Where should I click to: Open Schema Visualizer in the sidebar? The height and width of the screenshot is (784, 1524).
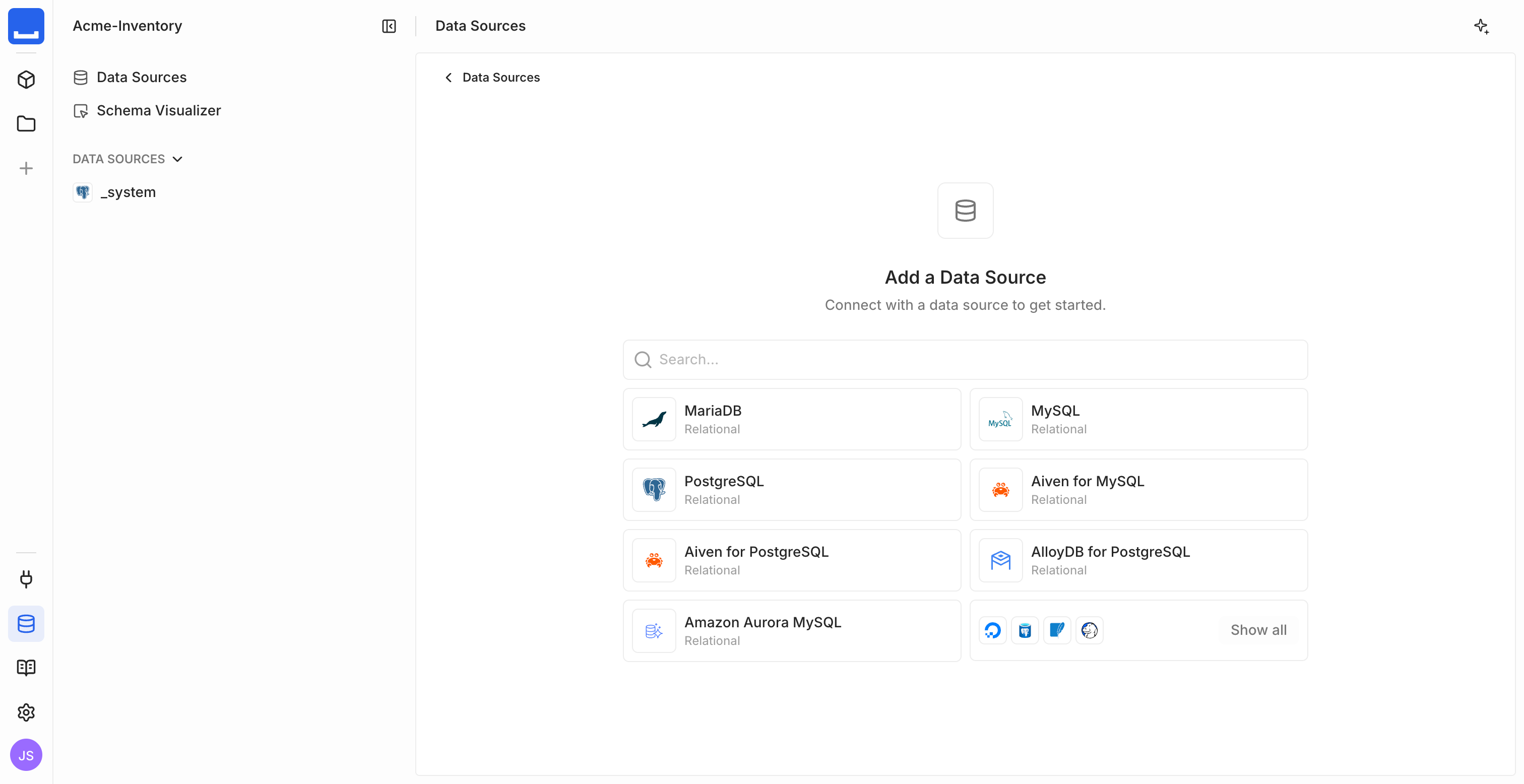(x=147, y=111)
